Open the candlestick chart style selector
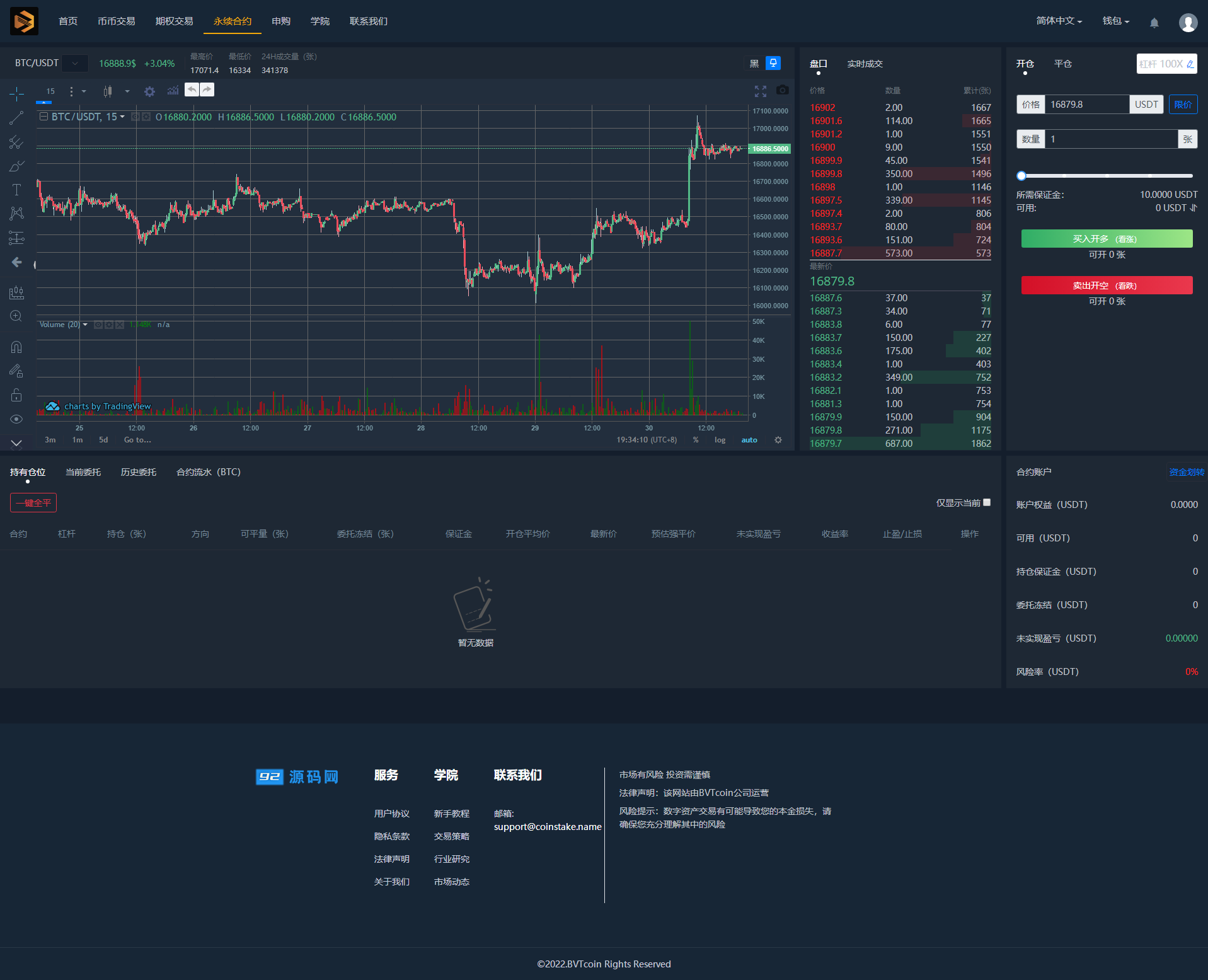 108,91
